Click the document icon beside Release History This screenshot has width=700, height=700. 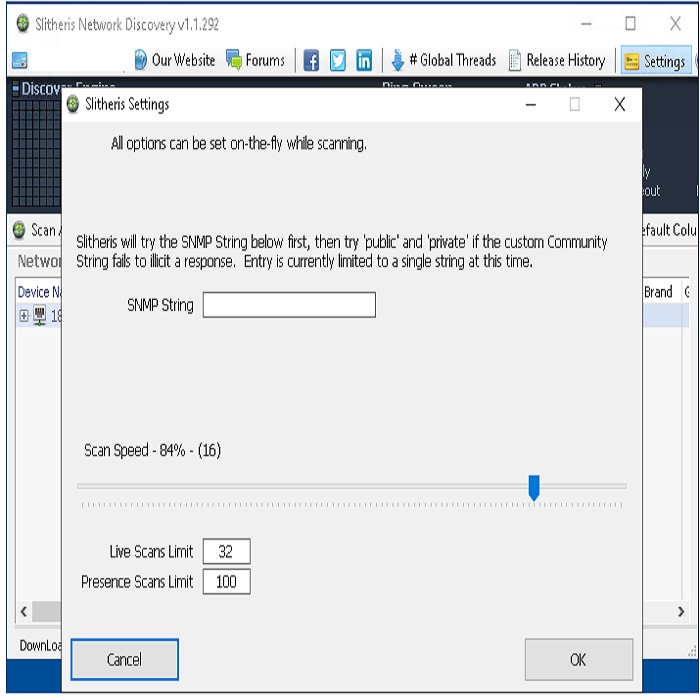point(514,60)
